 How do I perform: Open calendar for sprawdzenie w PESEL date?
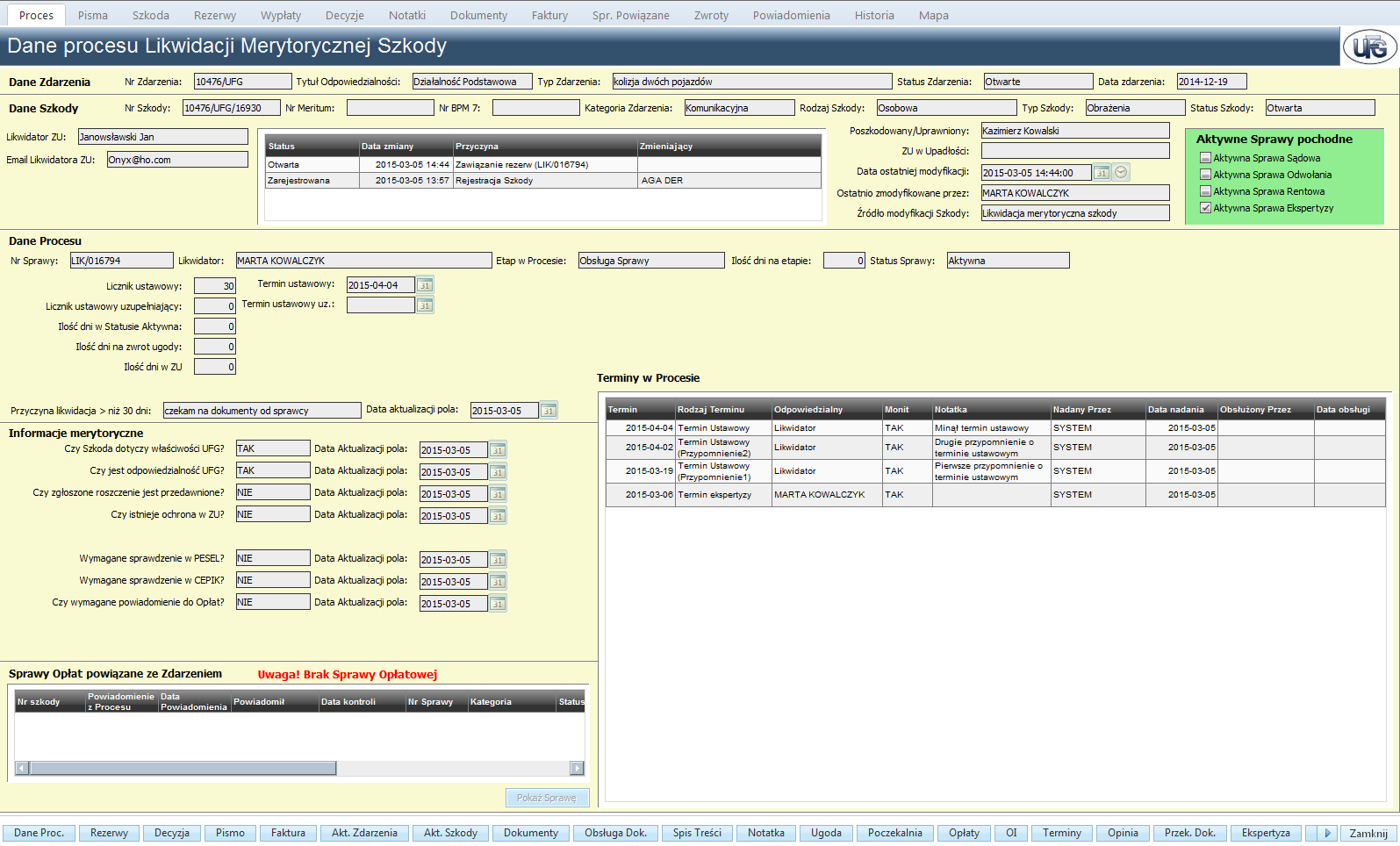498,560
